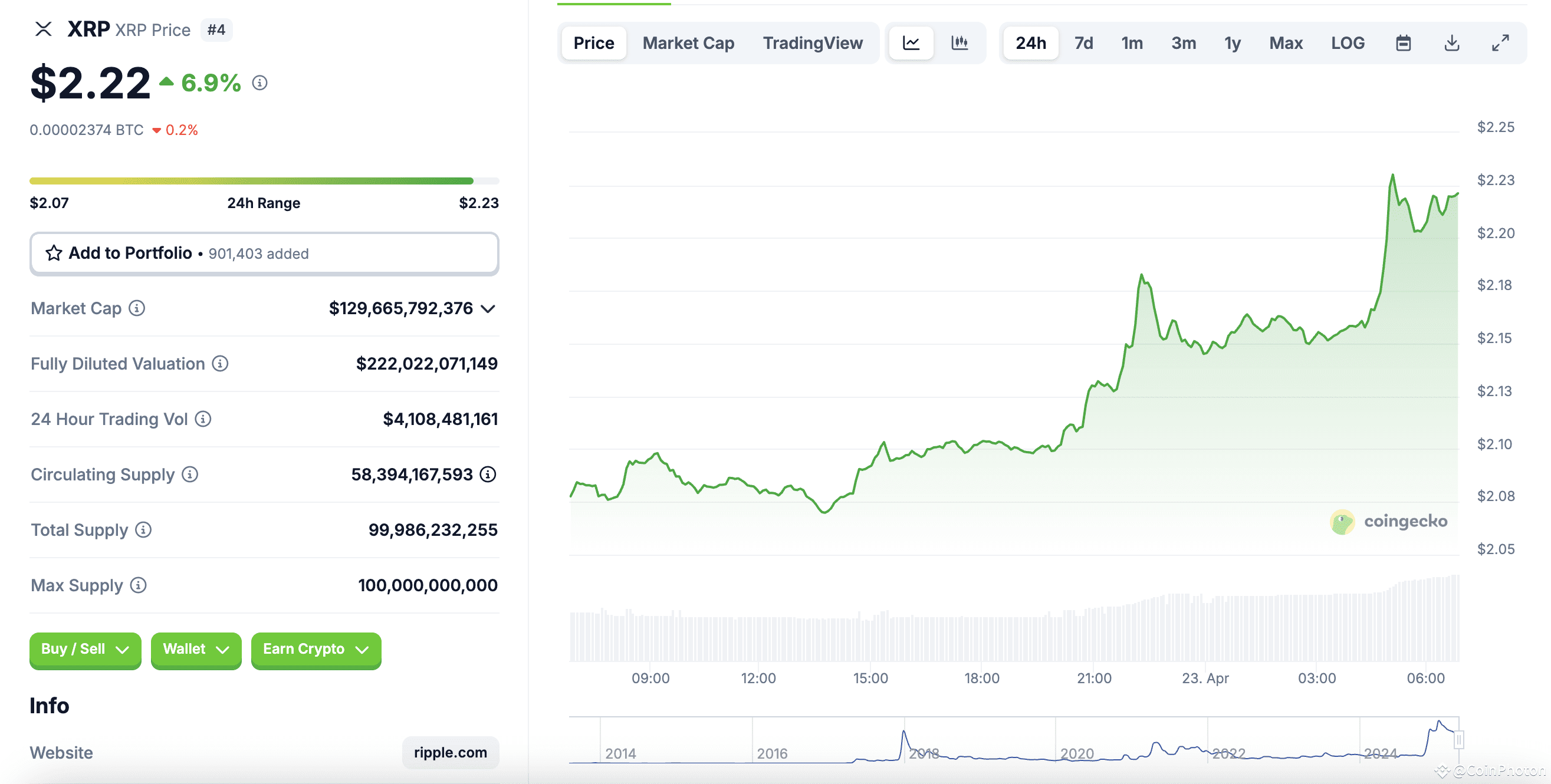Screen dimensions: 1551x784
Task: Open ripple.com website link
Action: (x=451, y=752)
